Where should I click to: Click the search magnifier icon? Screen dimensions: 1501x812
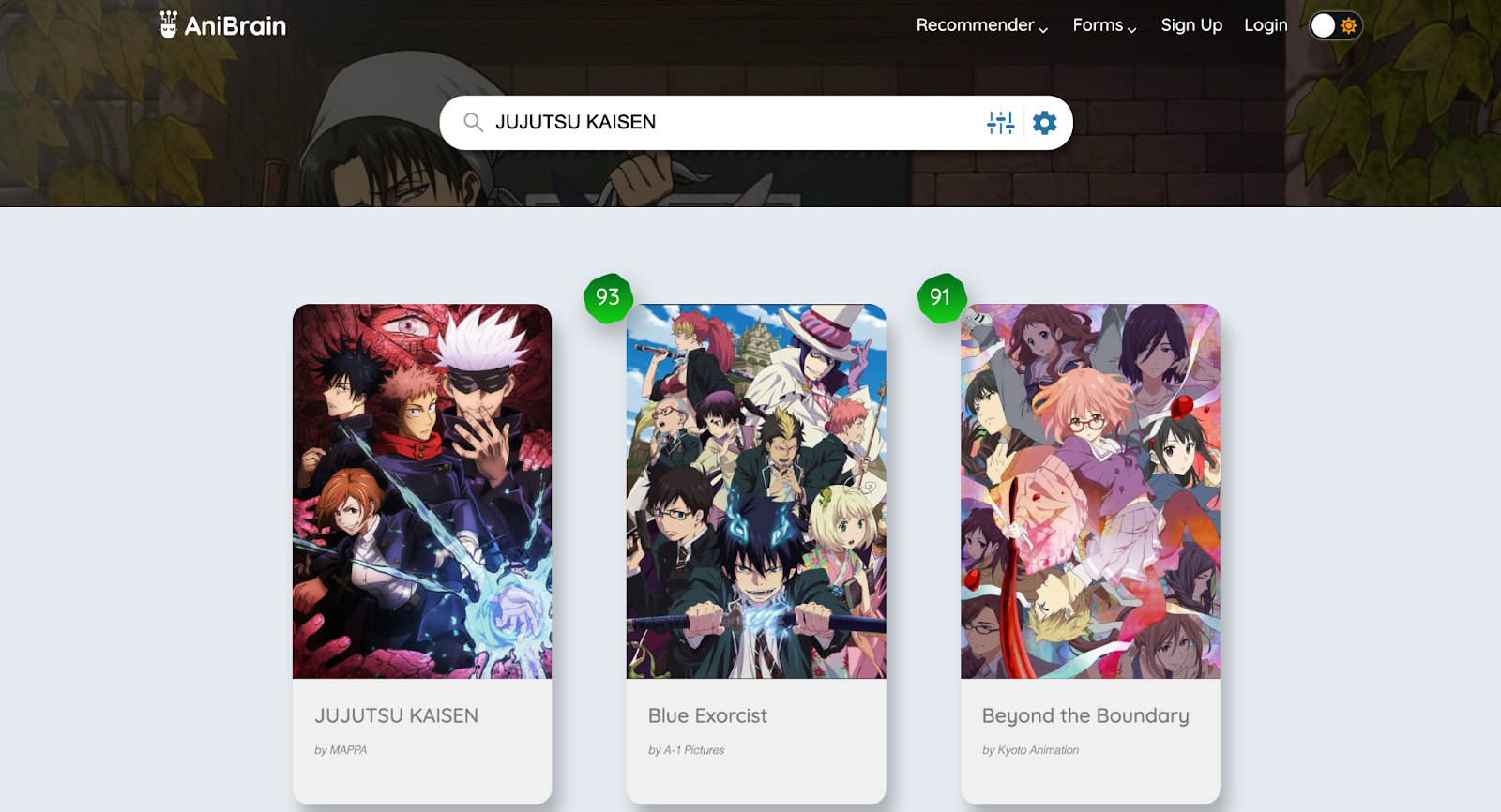[x=474, y=123]
